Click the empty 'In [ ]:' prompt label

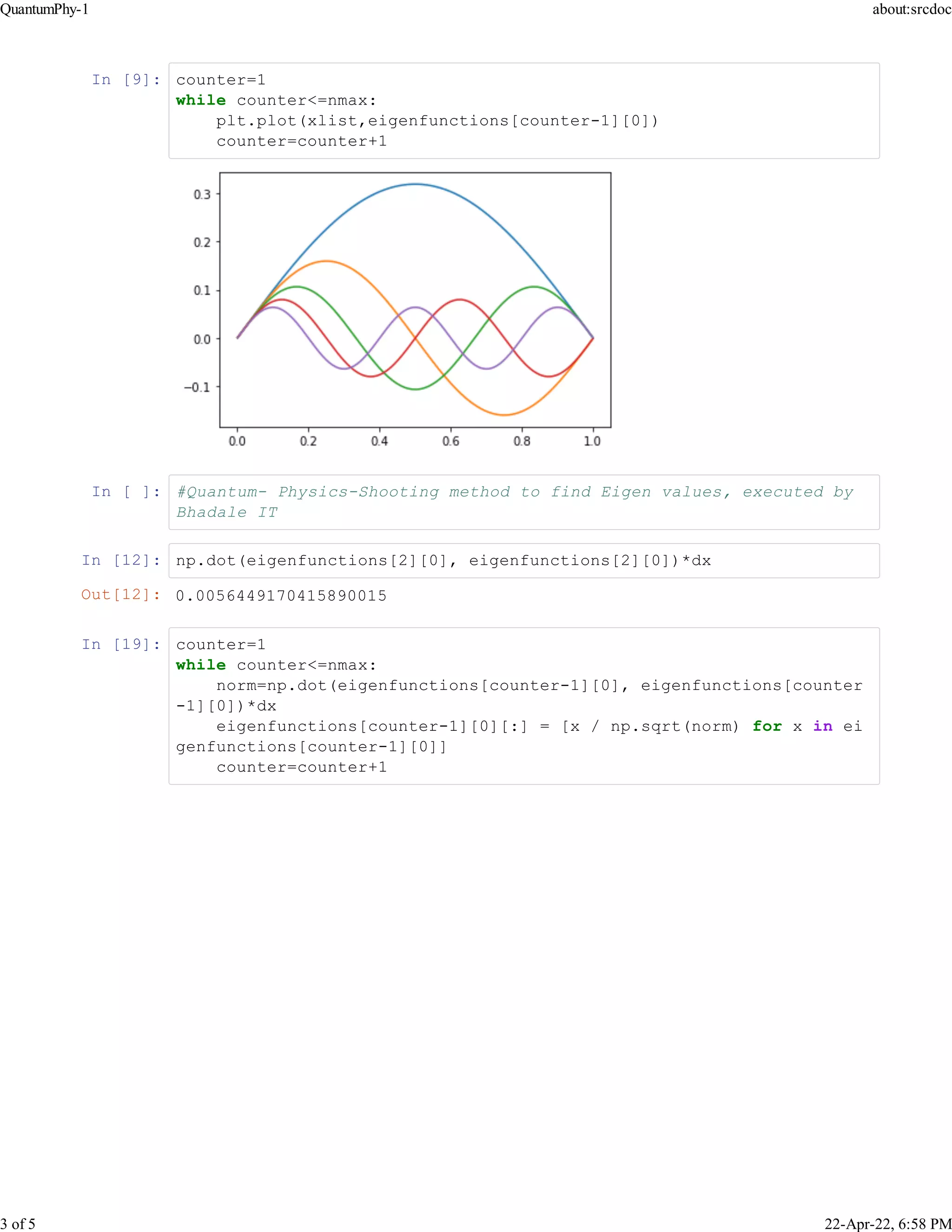coord(126,492)
